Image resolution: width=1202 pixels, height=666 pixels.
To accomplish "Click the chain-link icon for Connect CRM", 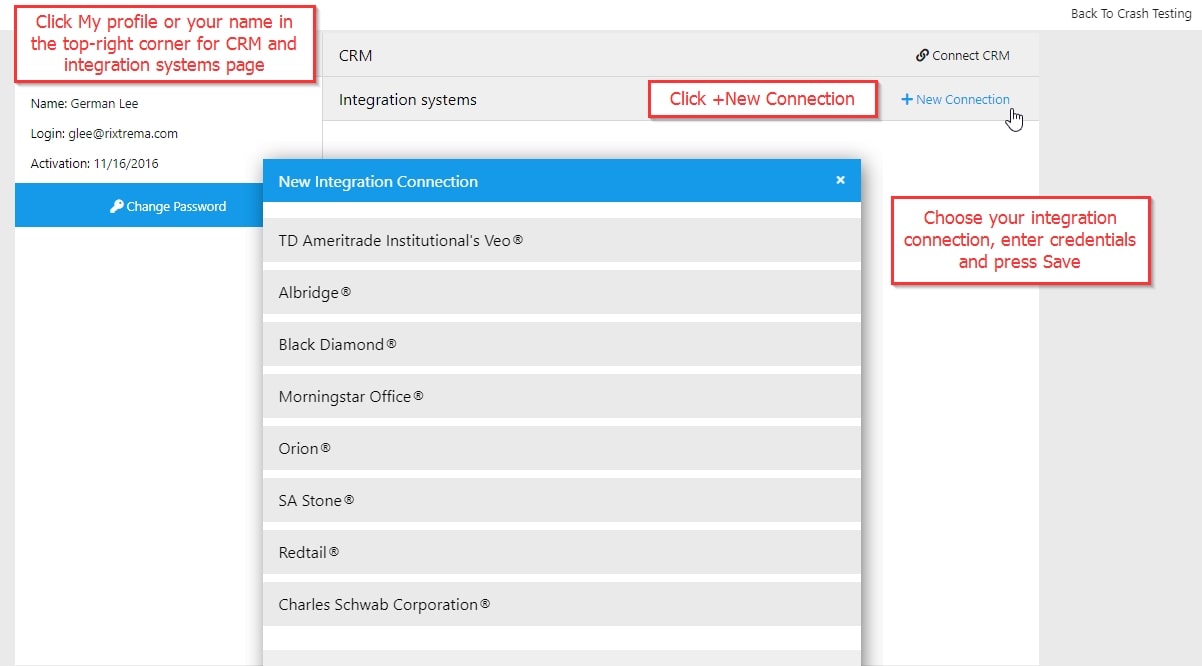I will point(922,56).
